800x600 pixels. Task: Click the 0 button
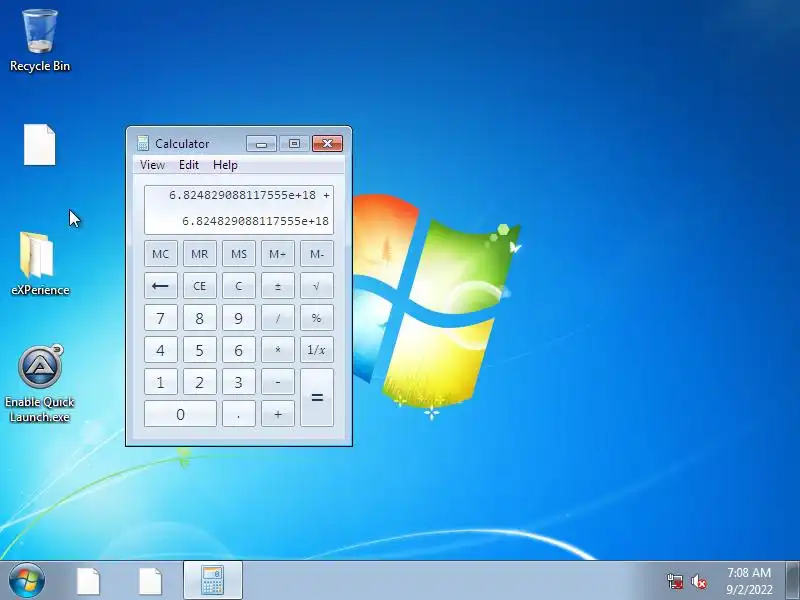point(180,414)
